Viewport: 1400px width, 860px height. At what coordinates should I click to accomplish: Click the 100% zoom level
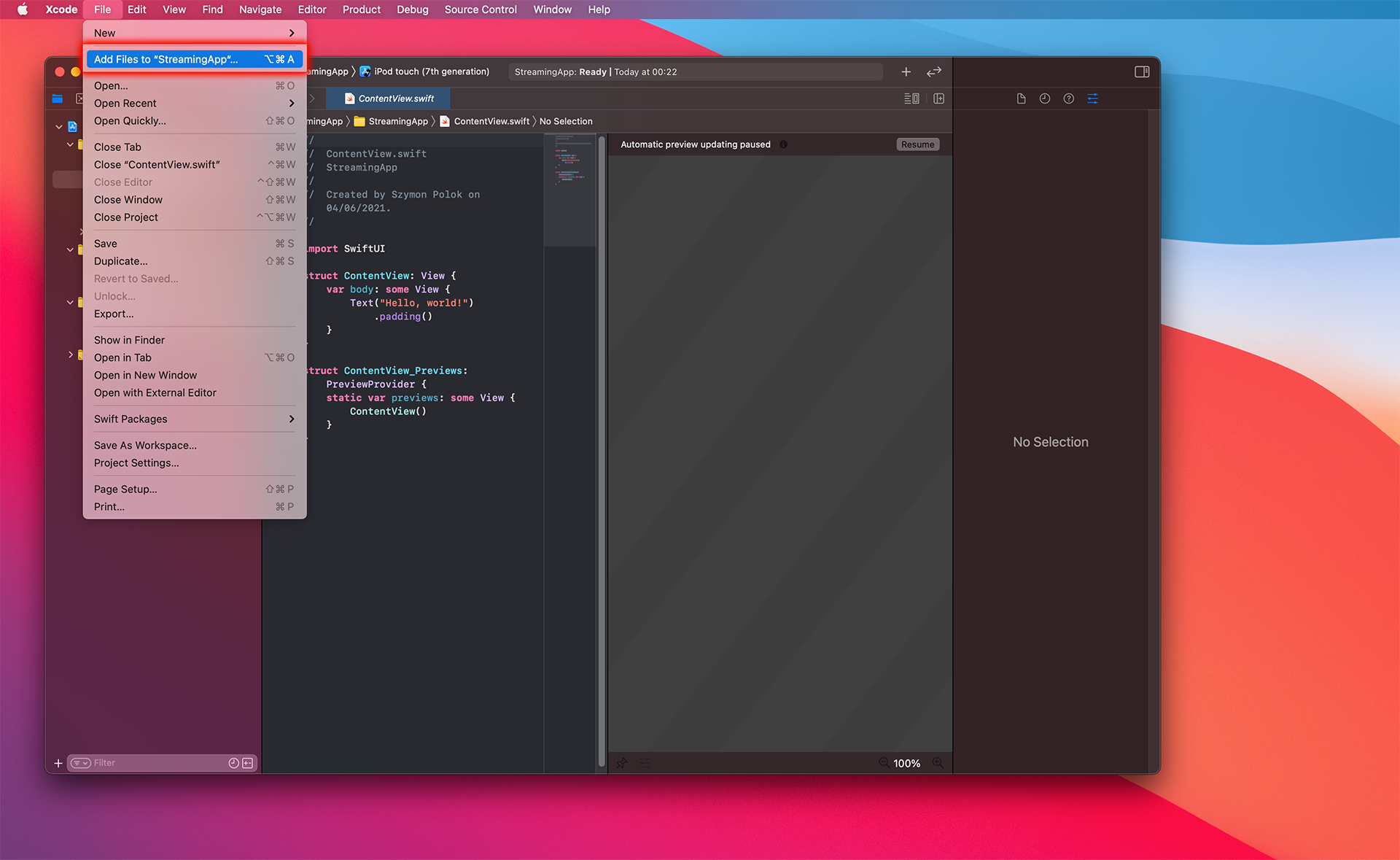906,763
